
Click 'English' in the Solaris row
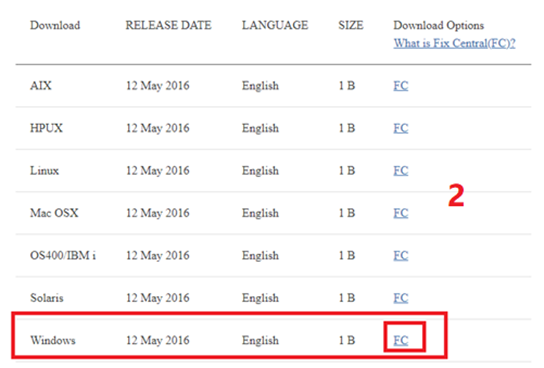260,298
